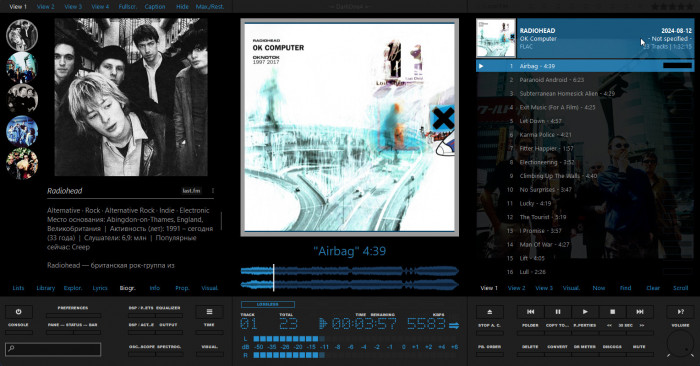Viewport: 700px width, 366px height.
Task: Select track Paranoid Android - 6:23
Action: pos(585,80)
